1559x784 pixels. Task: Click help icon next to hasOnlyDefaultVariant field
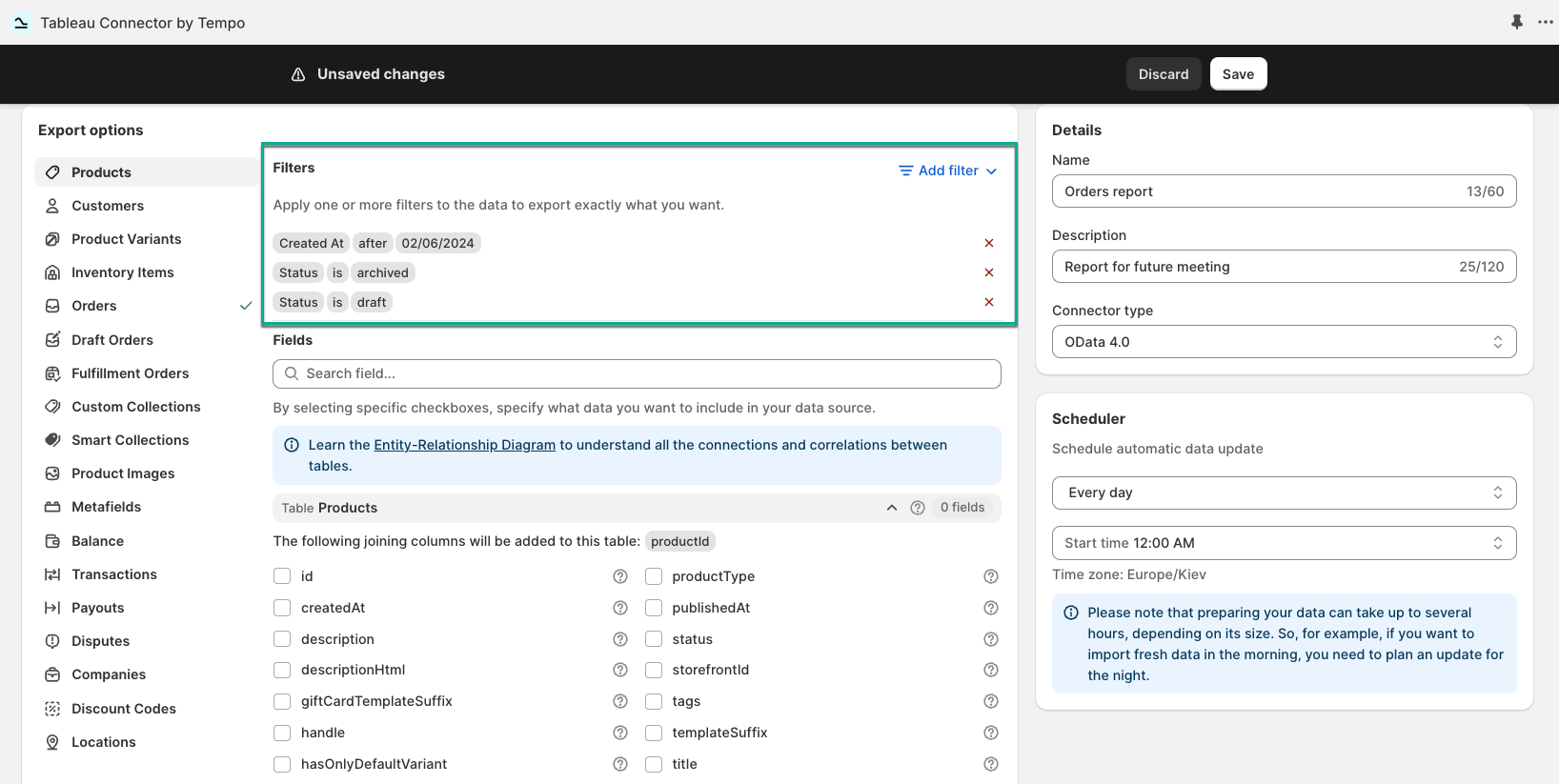coord(620,764)
